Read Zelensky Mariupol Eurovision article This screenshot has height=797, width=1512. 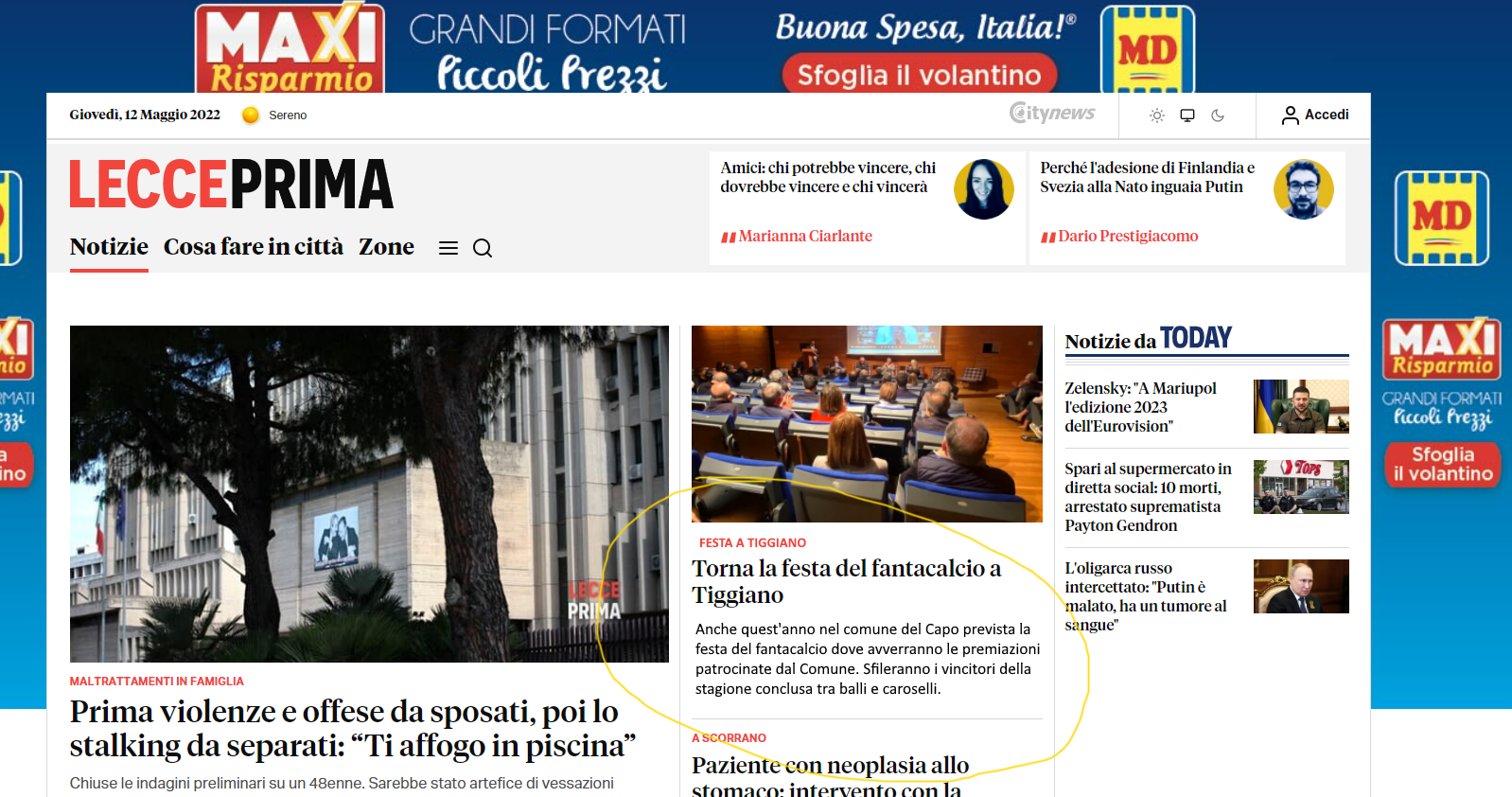1140,407
